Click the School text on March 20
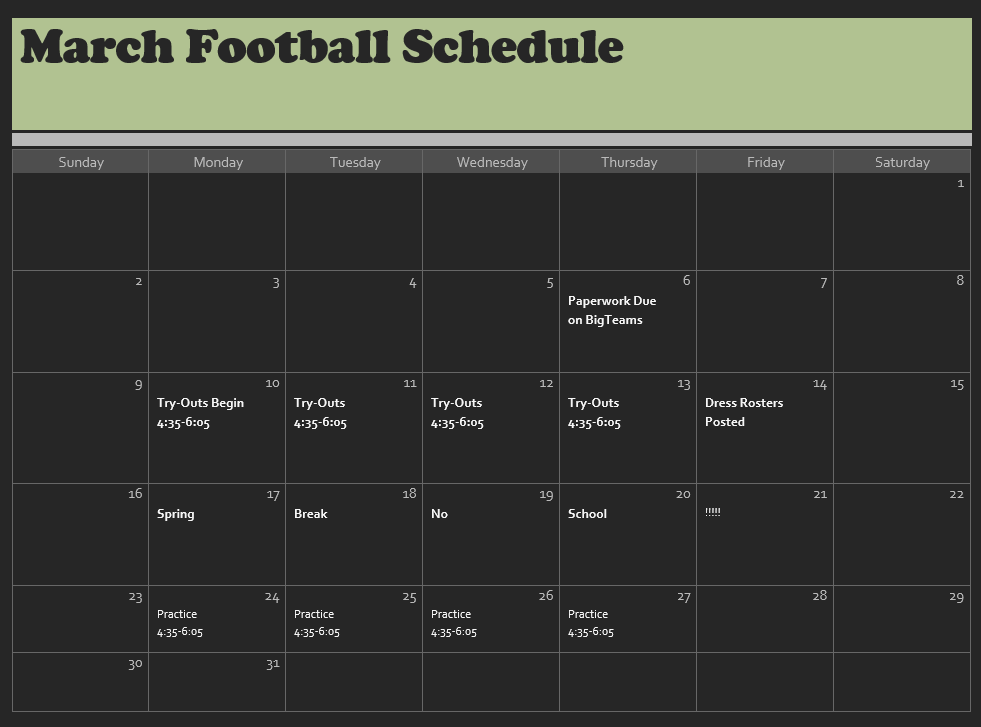Screen dimensions: 981x727 click(x=587, y=514)
